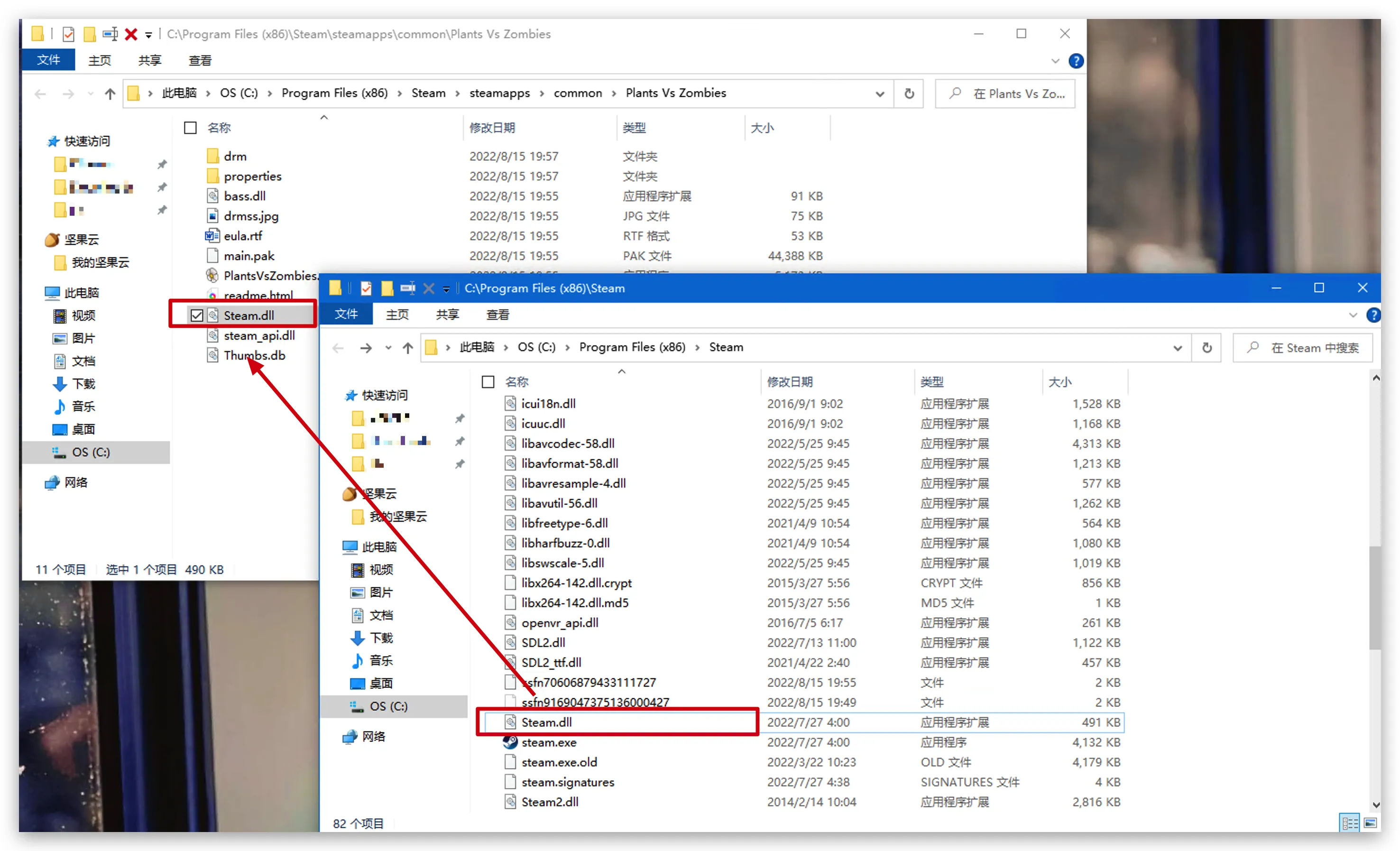
Task: Open the quick access toolbar dropdown in the Steam window
Action: [x=447, y=289]
